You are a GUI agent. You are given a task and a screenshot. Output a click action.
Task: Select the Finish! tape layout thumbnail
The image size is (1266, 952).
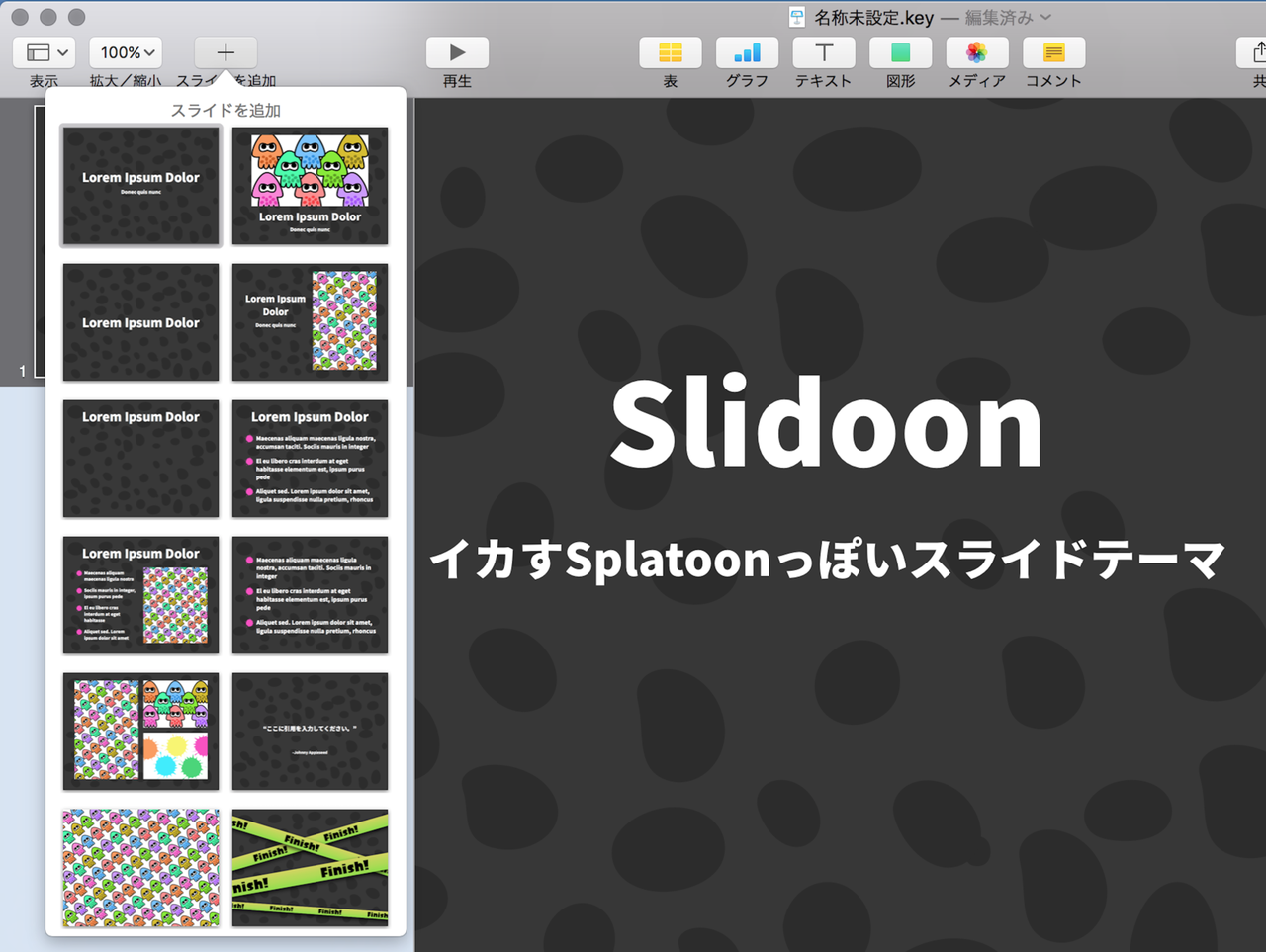point(310,868)
